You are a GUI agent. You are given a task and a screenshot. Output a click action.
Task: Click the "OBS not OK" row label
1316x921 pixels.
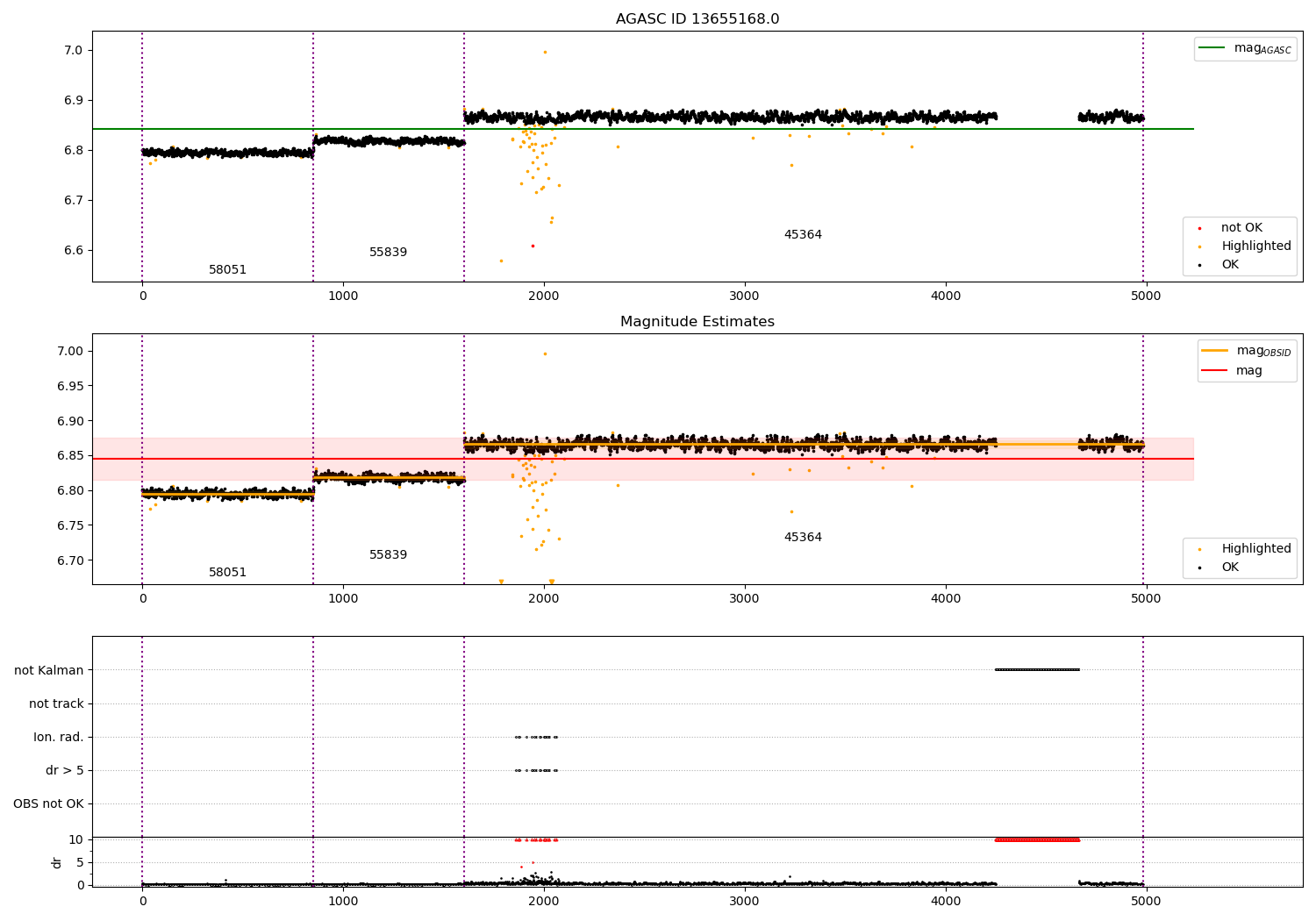48,804
